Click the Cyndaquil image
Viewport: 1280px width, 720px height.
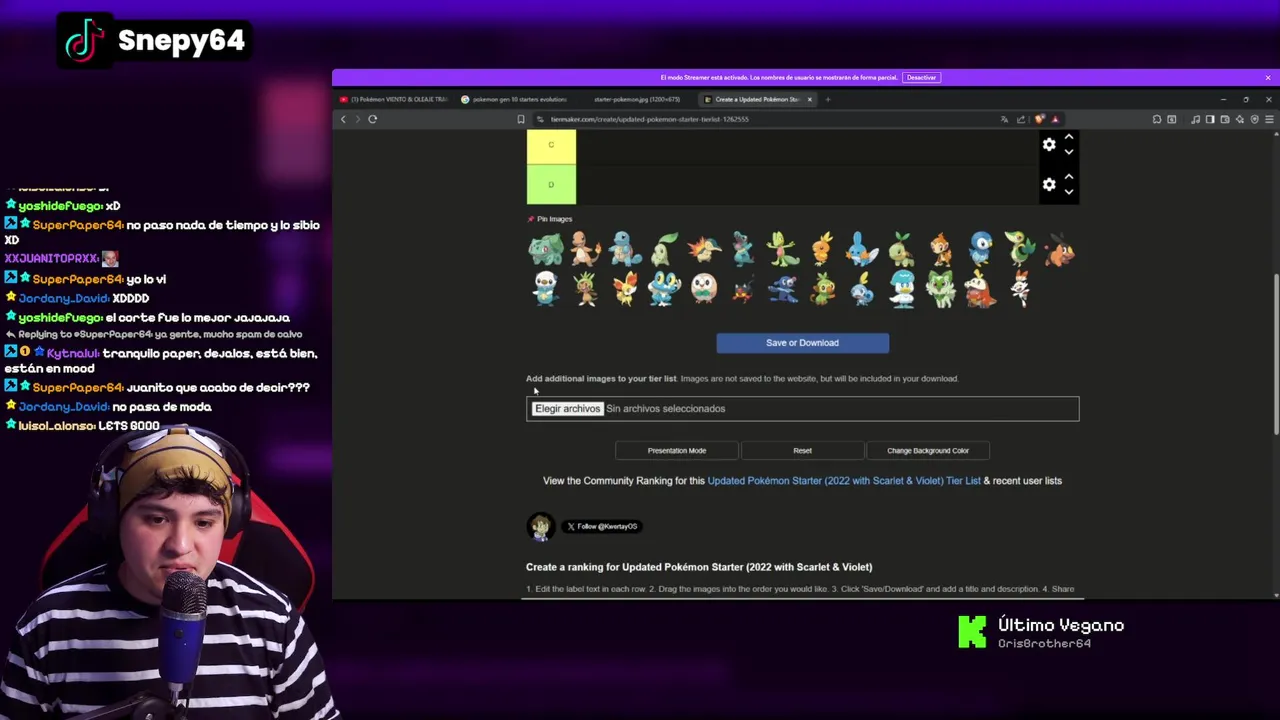[704, 249]
